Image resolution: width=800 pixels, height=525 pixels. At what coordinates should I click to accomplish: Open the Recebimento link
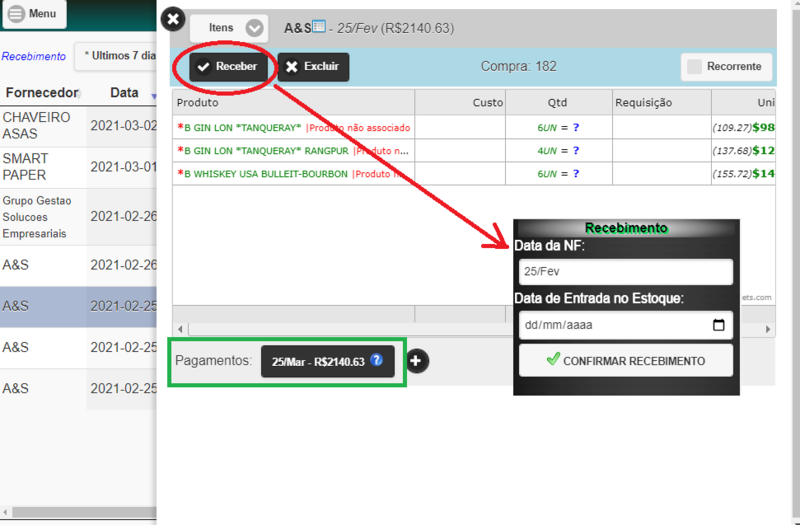[34, 57]
